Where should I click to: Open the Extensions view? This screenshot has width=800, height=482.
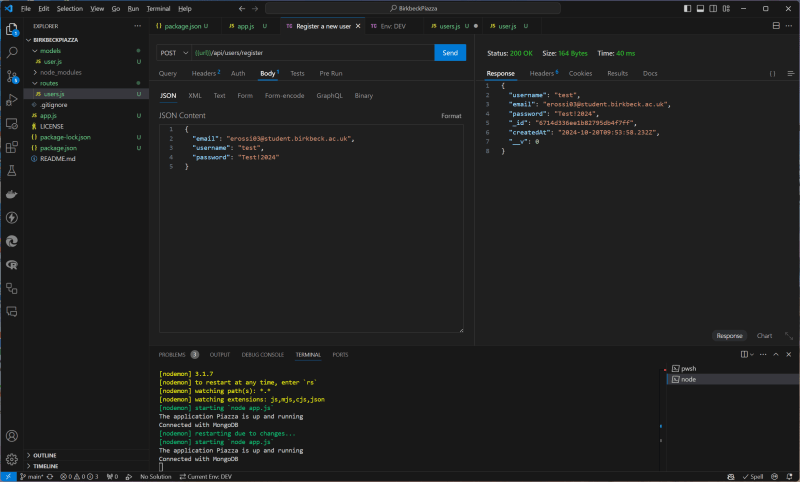11,147
